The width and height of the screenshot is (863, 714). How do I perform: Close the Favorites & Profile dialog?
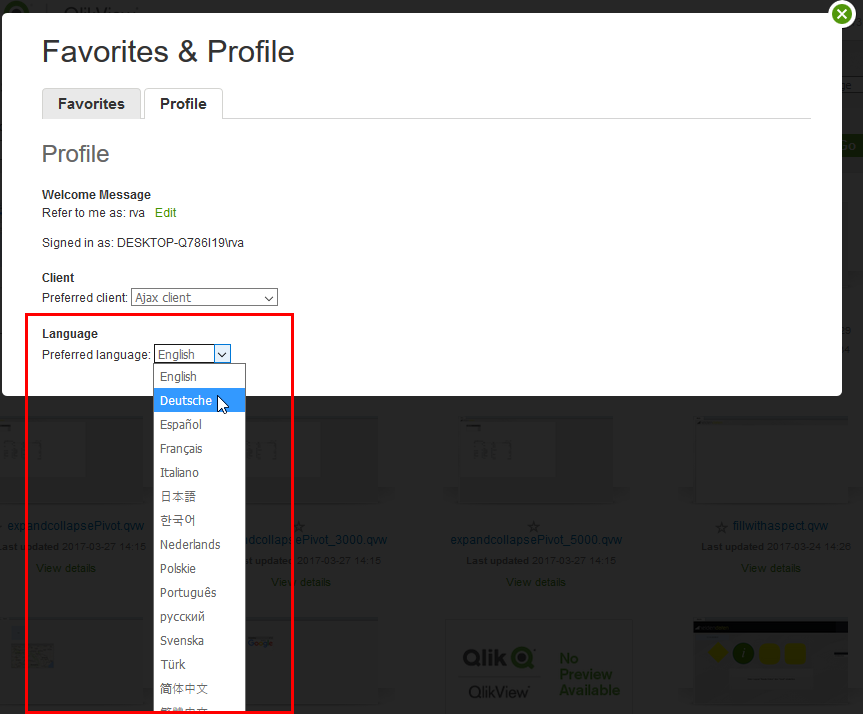[x=842, y=14]
